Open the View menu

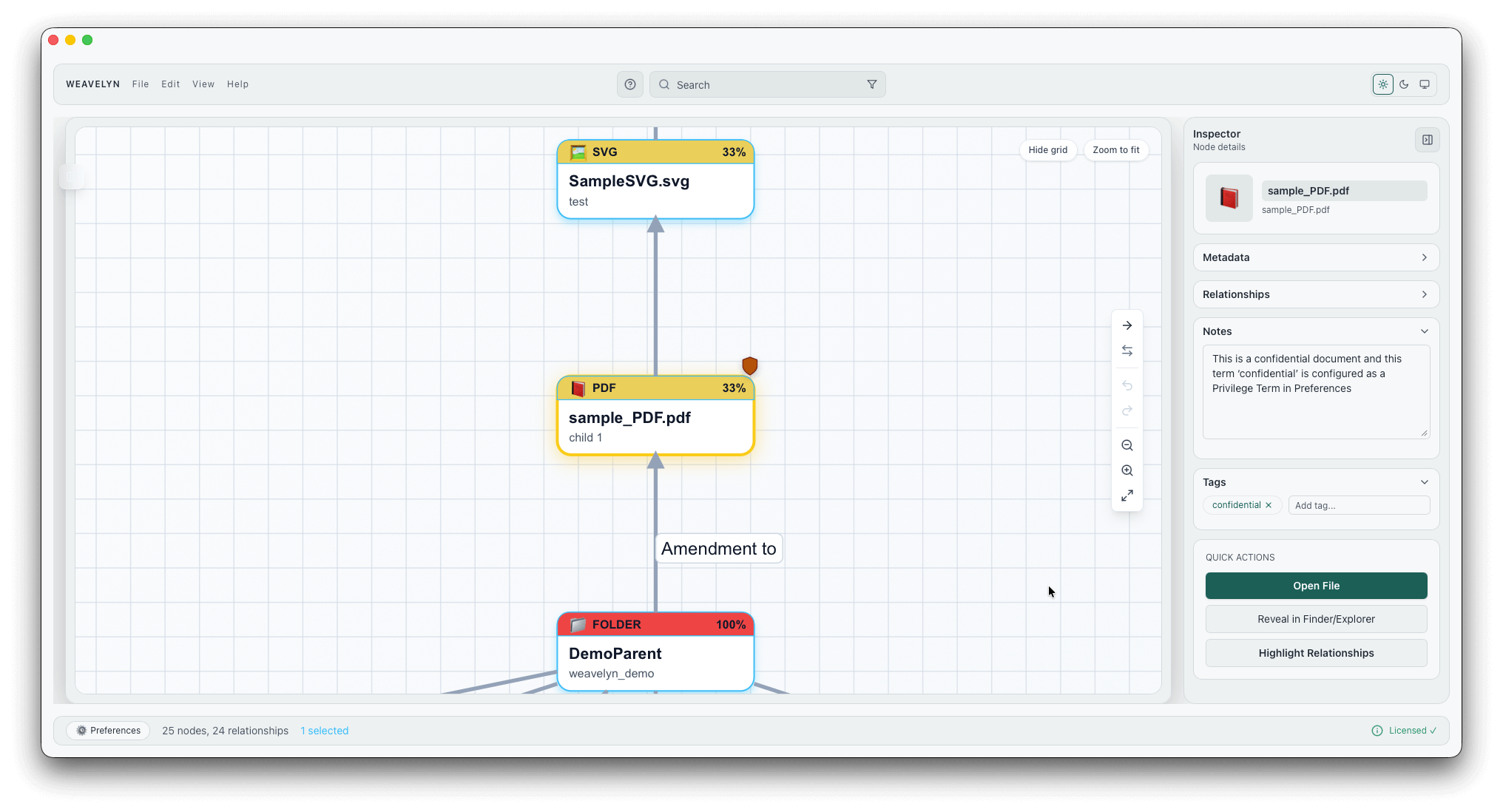pyautogui.click(x=203, y=84)
